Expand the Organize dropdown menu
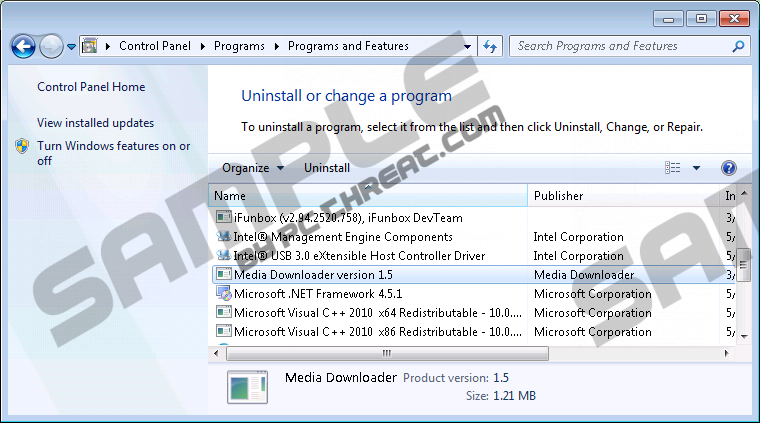Image resolution: width=760 pixels, height=423 pixels. (253, 168)
